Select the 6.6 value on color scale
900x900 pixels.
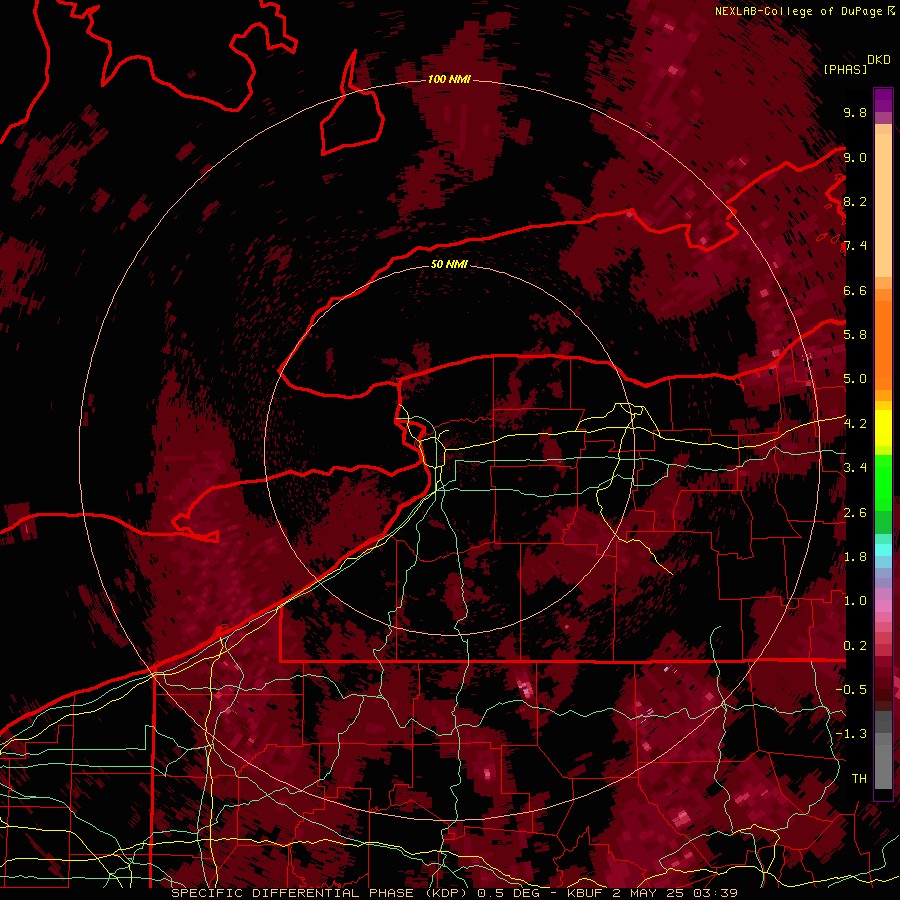855,290
